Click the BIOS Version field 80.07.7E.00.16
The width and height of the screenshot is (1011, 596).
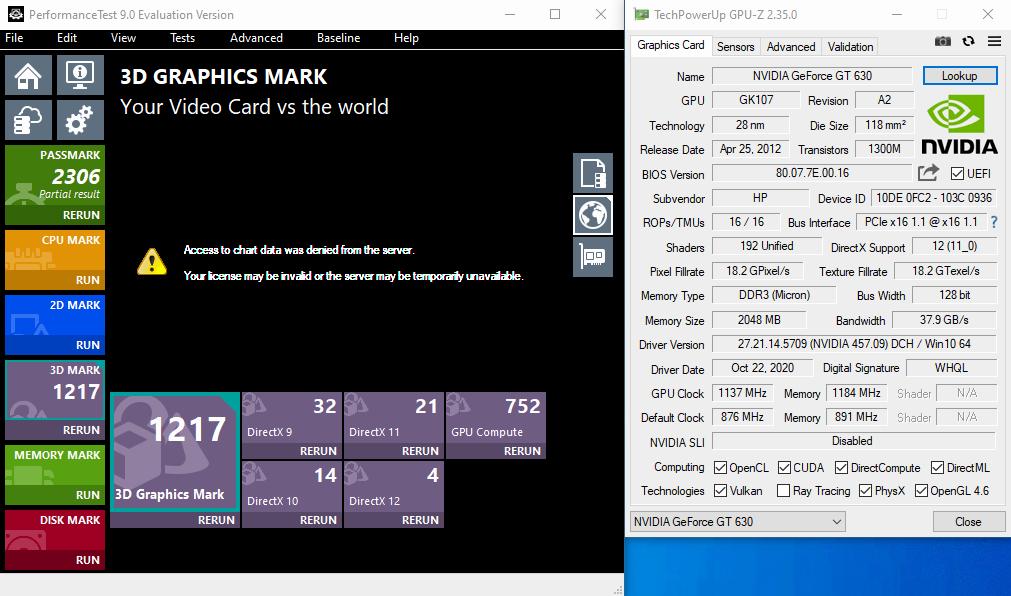812,173
